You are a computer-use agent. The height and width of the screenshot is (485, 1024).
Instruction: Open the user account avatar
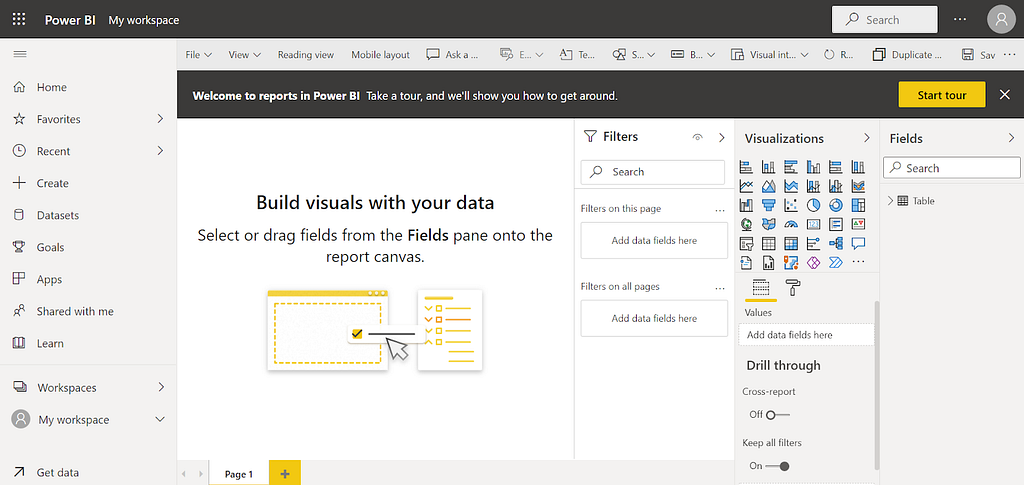coord(1001,20)
